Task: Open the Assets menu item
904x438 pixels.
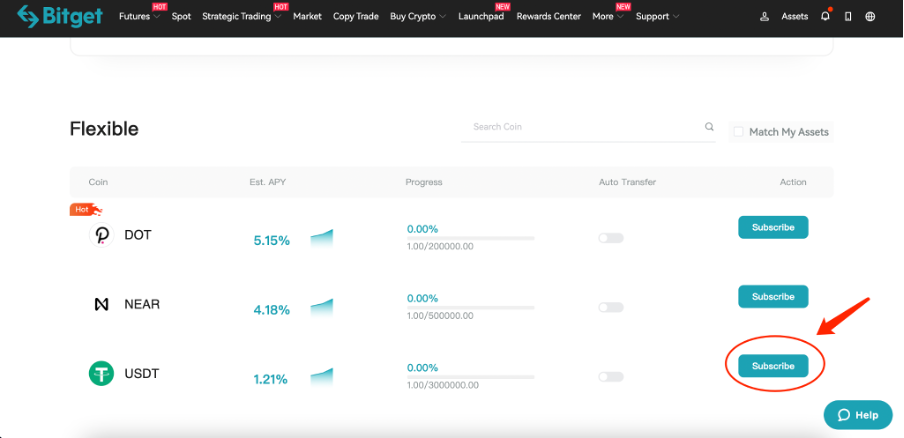Action: pos(794,17)
